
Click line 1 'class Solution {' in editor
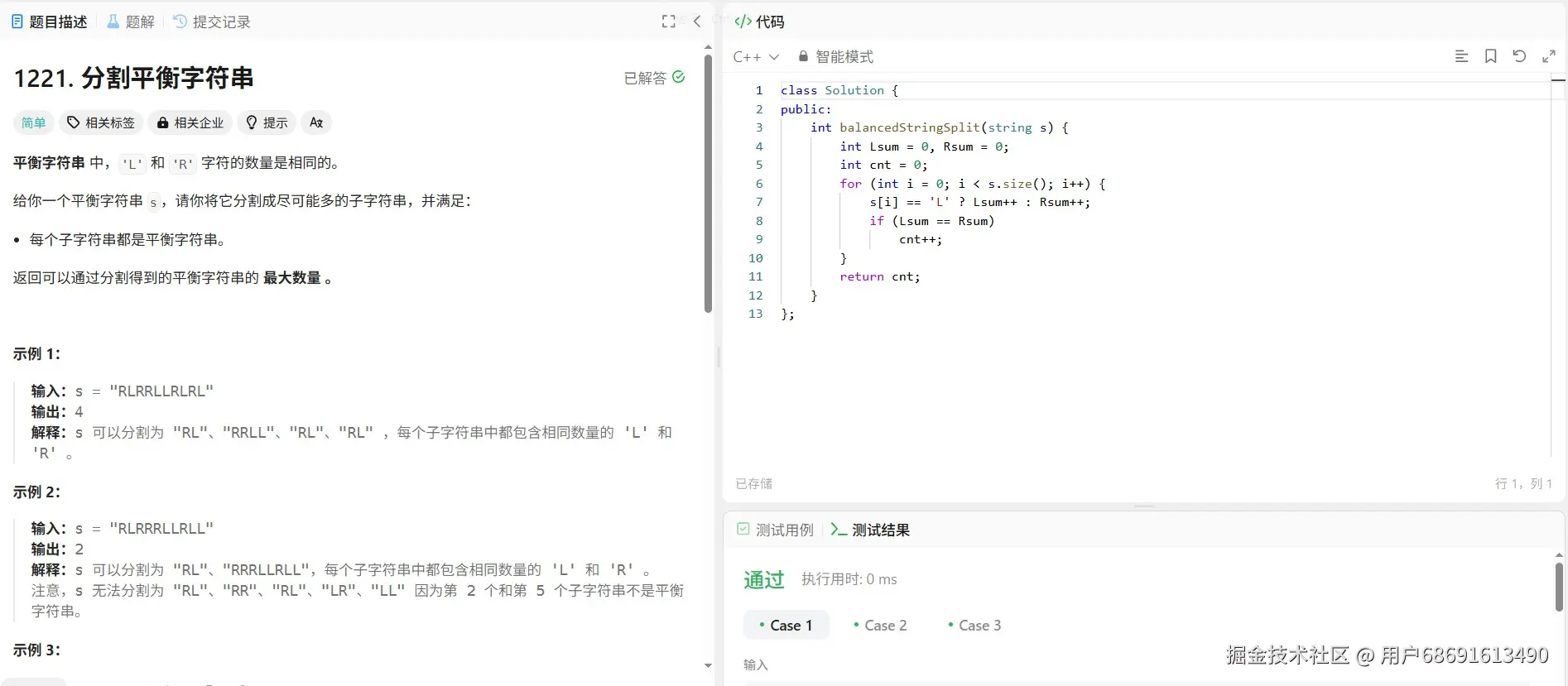(839, 90)
